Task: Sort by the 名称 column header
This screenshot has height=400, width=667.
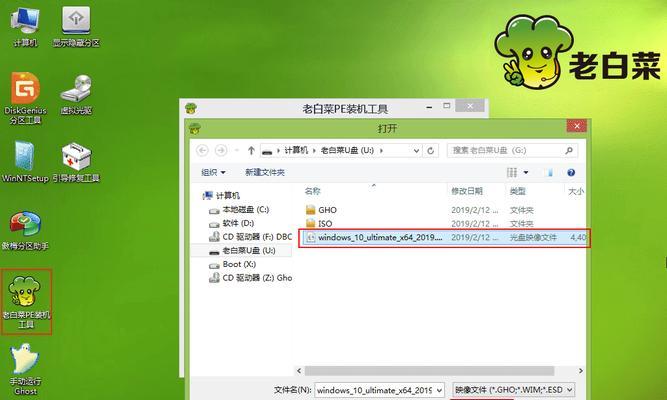Action: coord(313,191)
